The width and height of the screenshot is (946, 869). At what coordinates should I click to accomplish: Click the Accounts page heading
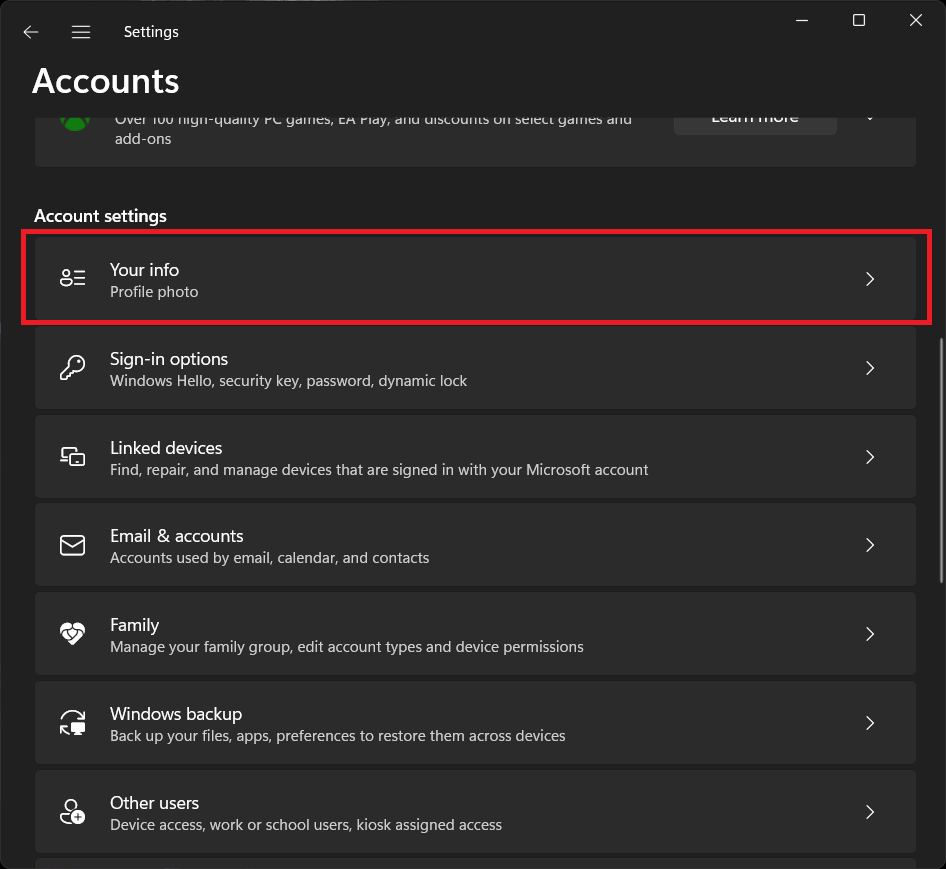[x=106, y=81]
